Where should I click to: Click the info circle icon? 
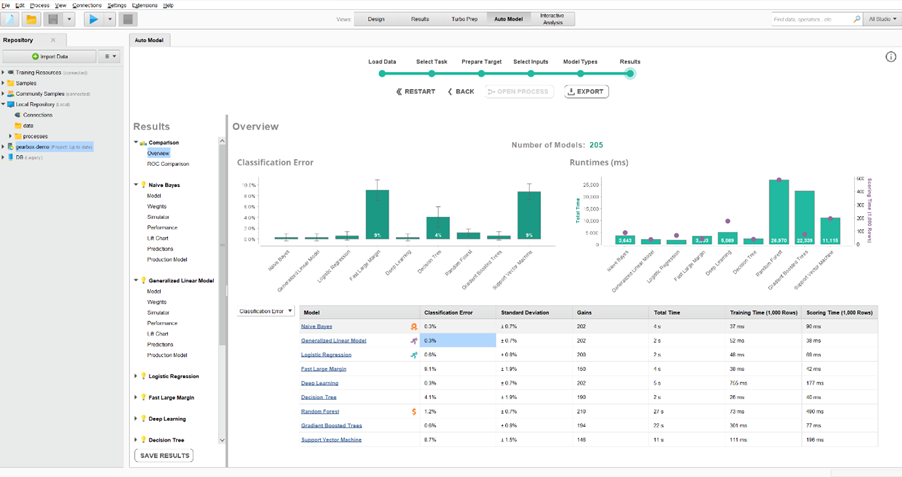click(x=890, y=56)
